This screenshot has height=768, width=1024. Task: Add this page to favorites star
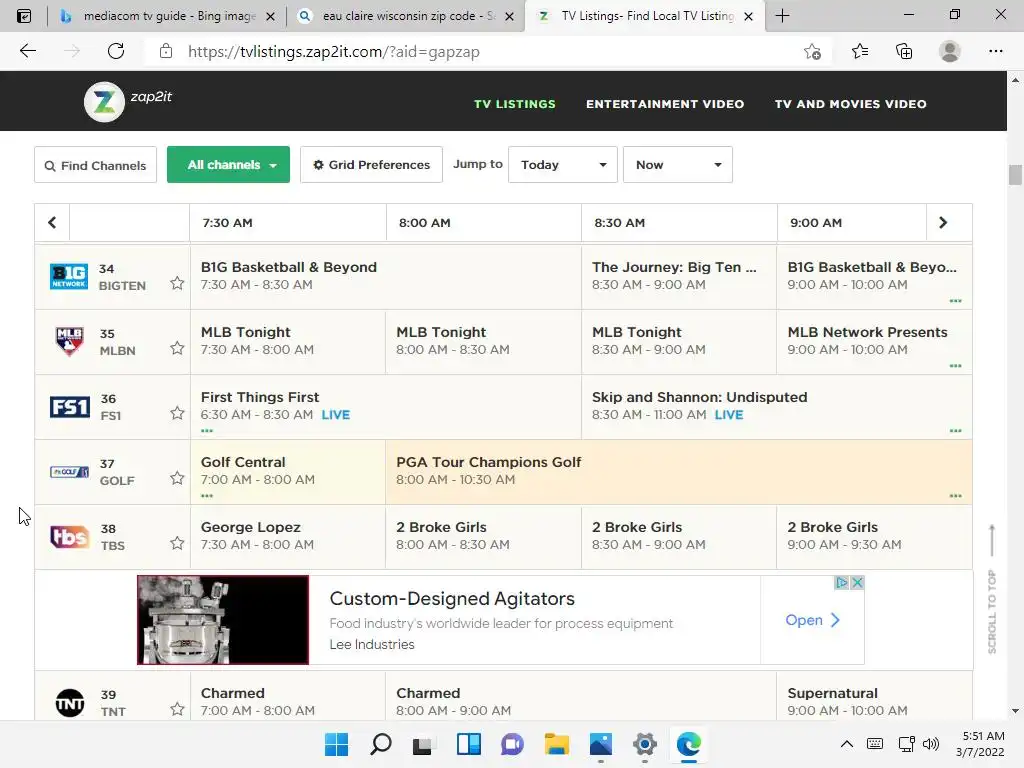[812, 52]
